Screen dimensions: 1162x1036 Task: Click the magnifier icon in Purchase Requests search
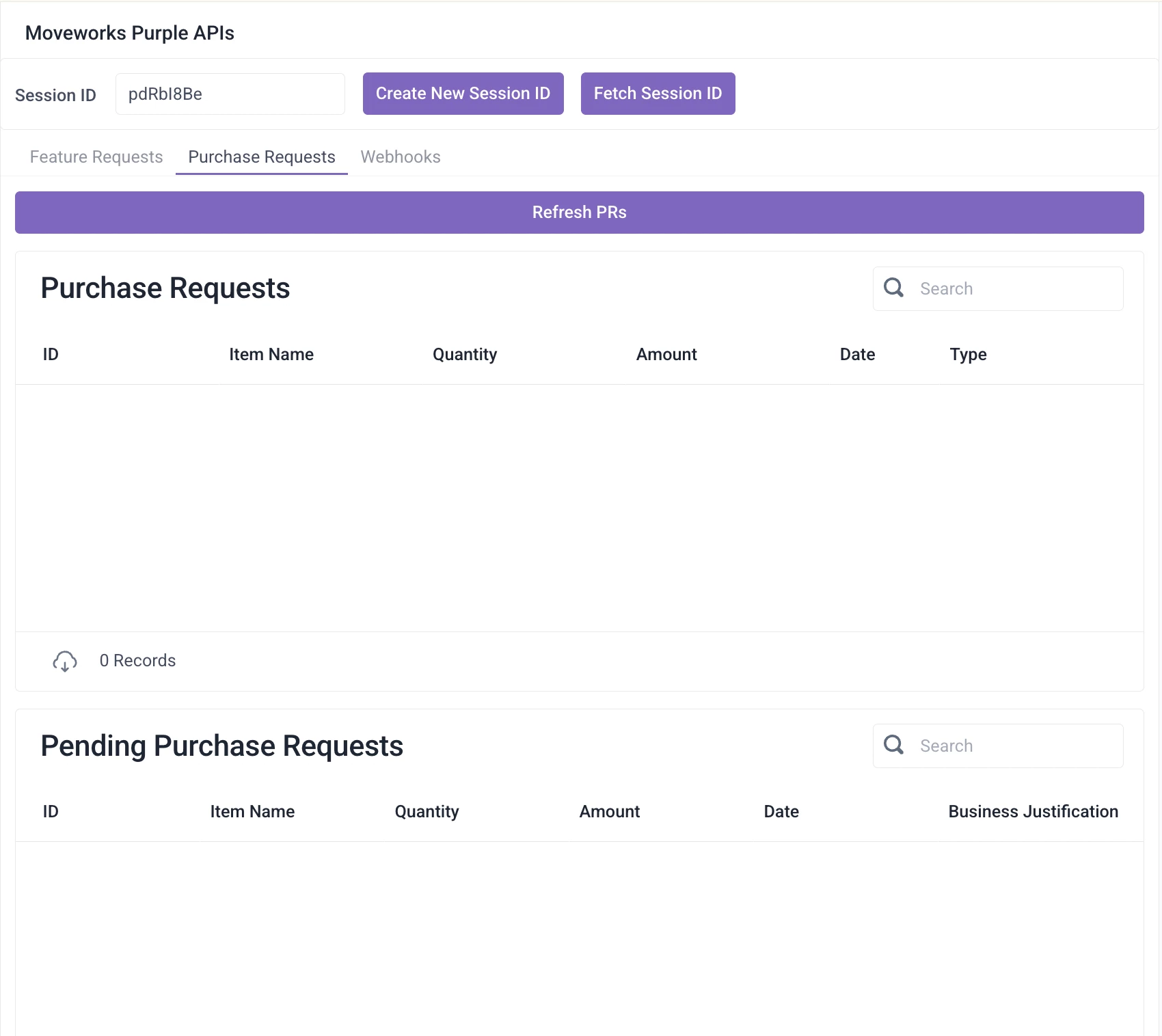tap(893, 288)
